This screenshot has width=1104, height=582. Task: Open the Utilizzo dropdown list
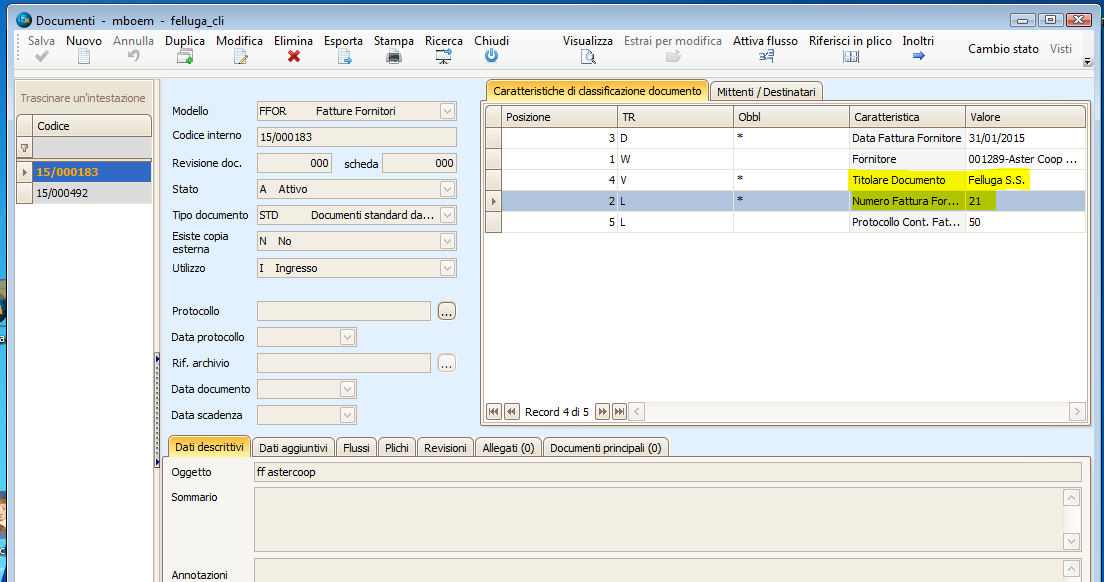click(x=447, y=267)
